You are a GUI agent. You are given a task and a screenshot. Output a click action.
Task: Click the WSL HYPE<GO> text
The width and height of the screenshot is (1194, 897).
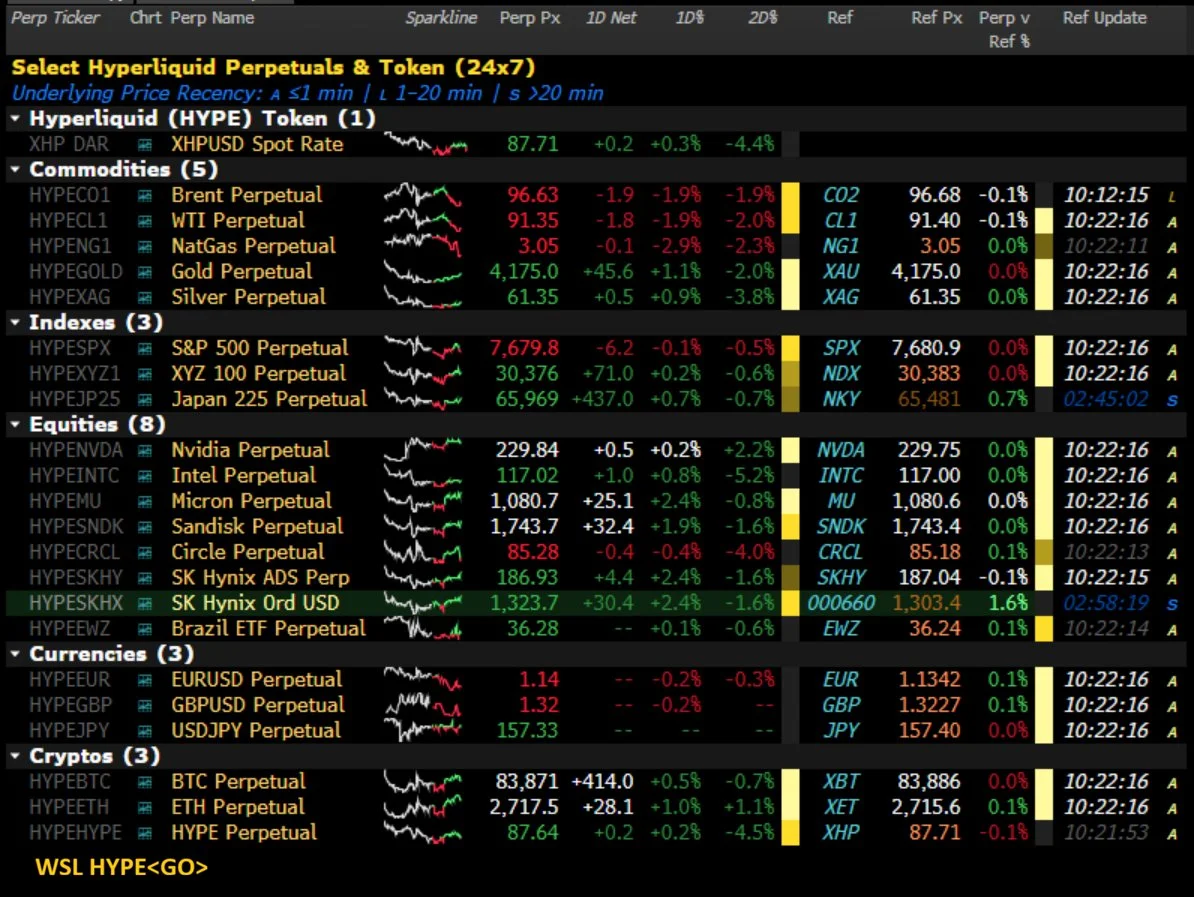click(x=122, y=867)
